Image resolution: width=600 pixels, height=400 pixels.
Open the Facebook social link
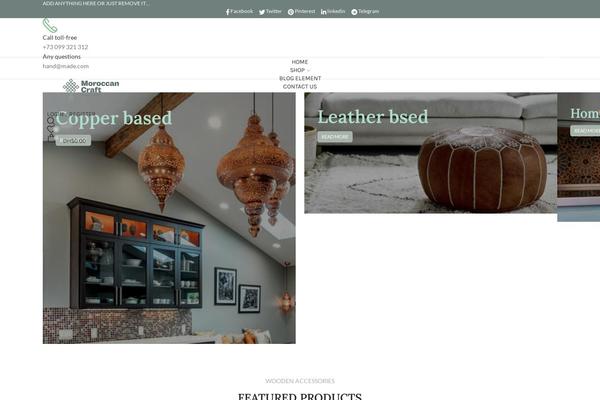click(x=240, y=11)
